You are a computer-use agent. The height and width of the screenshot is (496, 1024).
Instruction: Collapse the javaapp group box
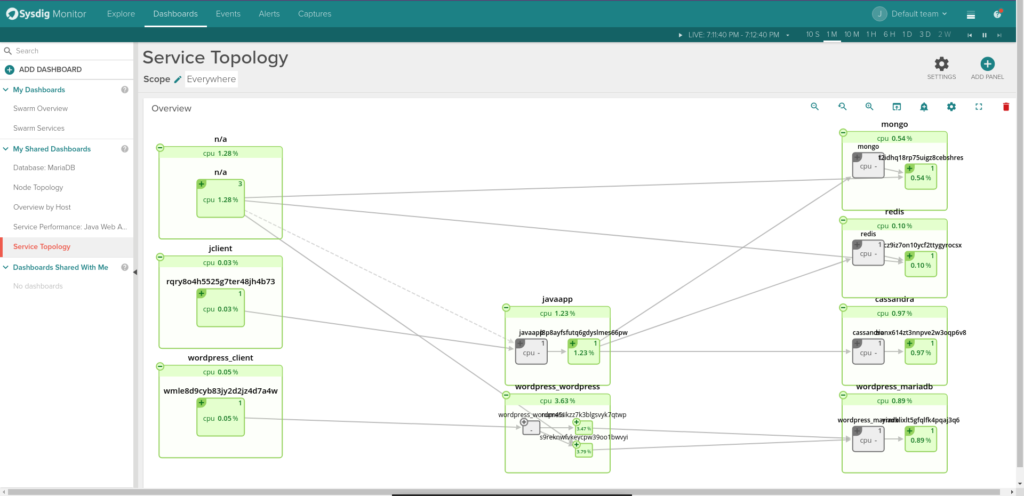506,308
